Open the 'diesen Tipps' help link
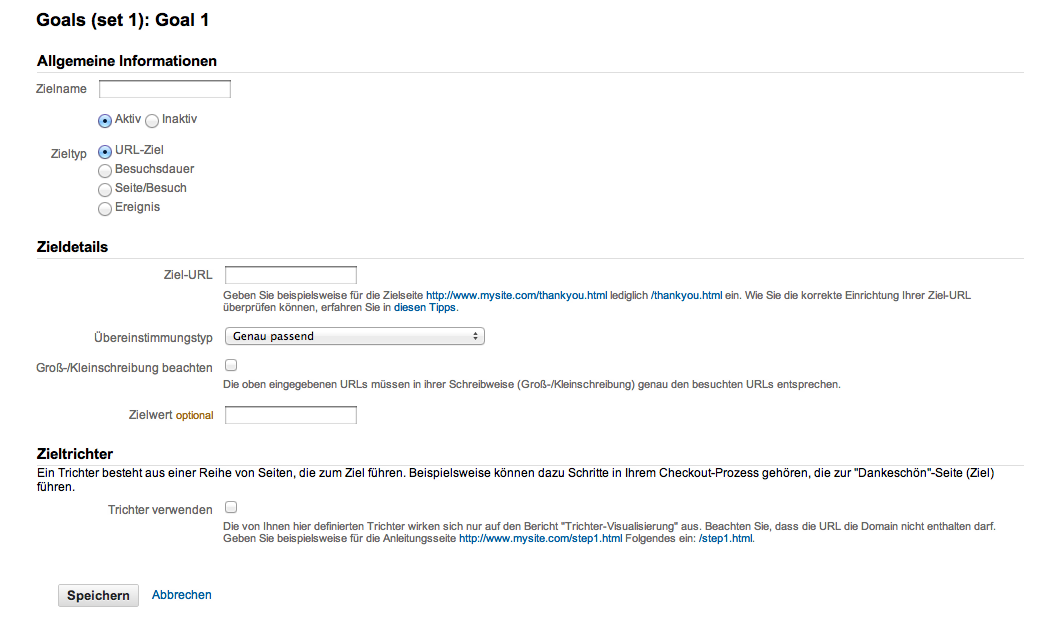The image size is (1049, 625). 425,308
